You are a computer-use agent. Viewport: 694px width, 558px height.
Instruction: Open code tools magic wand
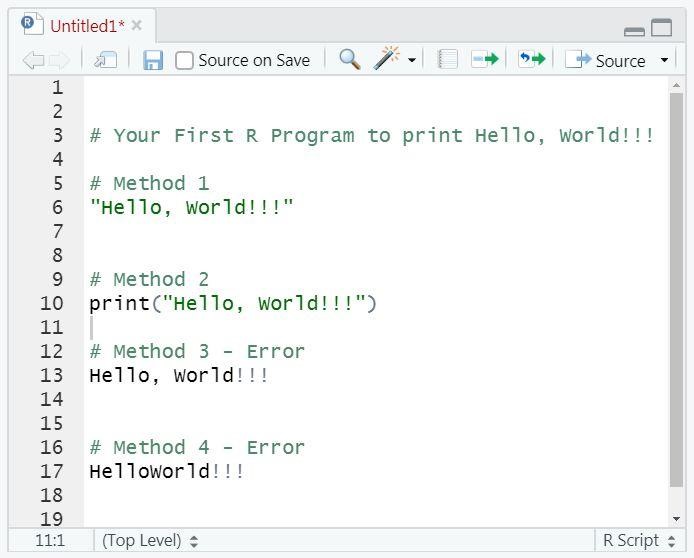coord(386,58)
